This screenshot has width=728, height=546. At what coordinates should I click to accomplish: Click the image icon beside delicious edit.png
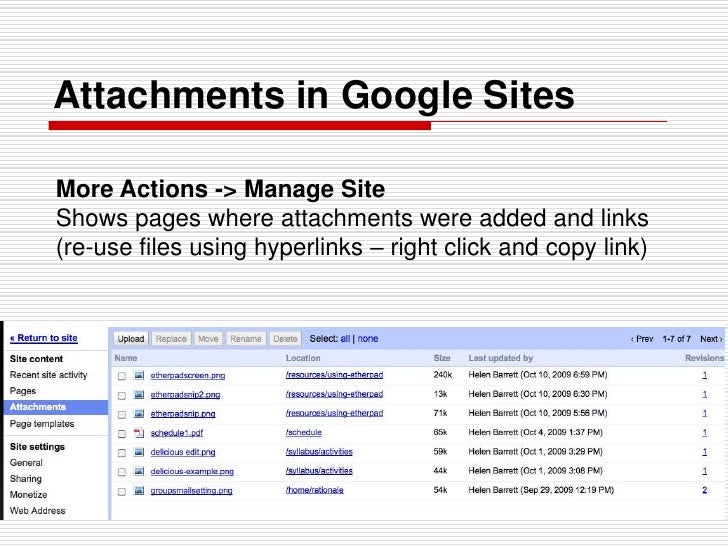tap(139, 452)
